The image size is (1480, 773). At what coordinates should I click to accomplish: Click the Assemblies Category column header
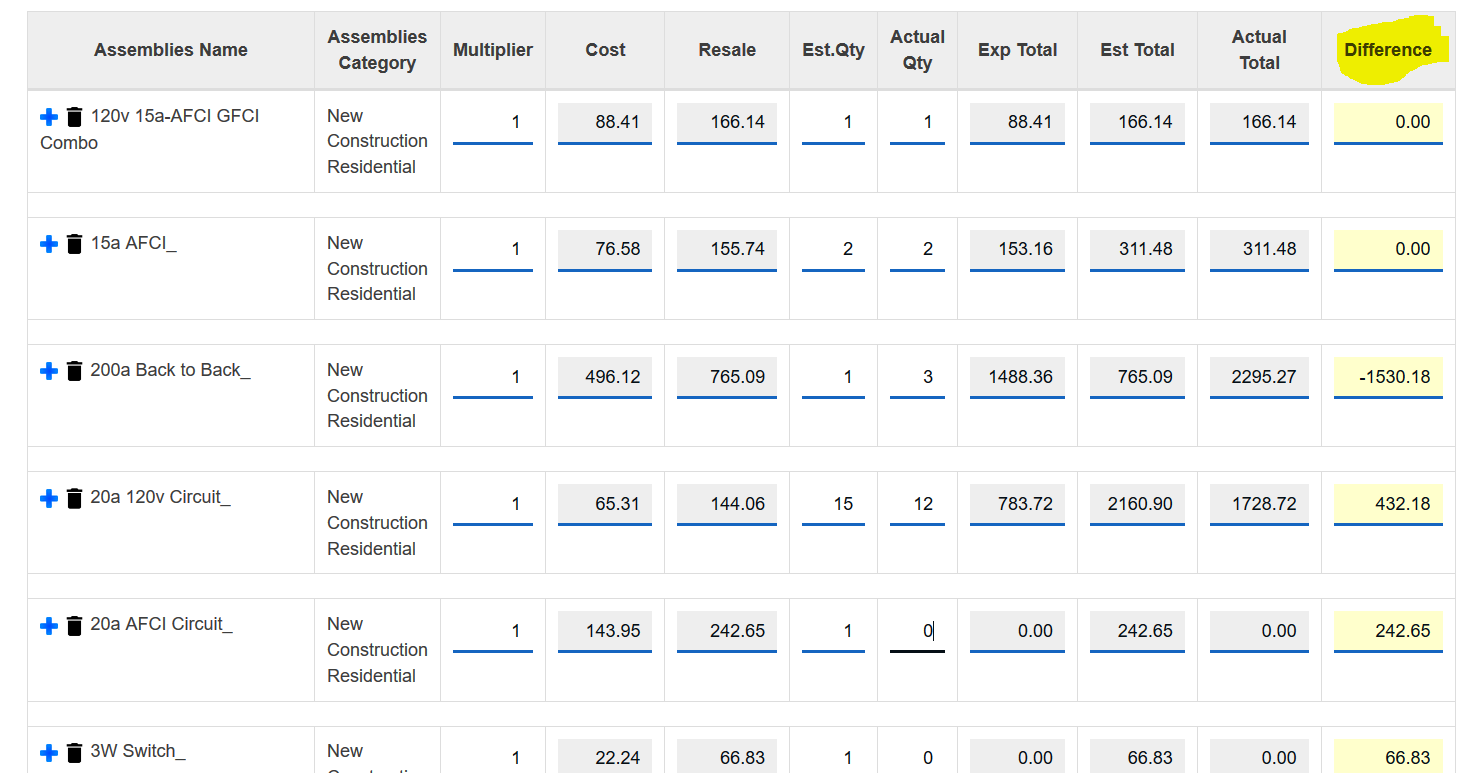coord(377,50)
